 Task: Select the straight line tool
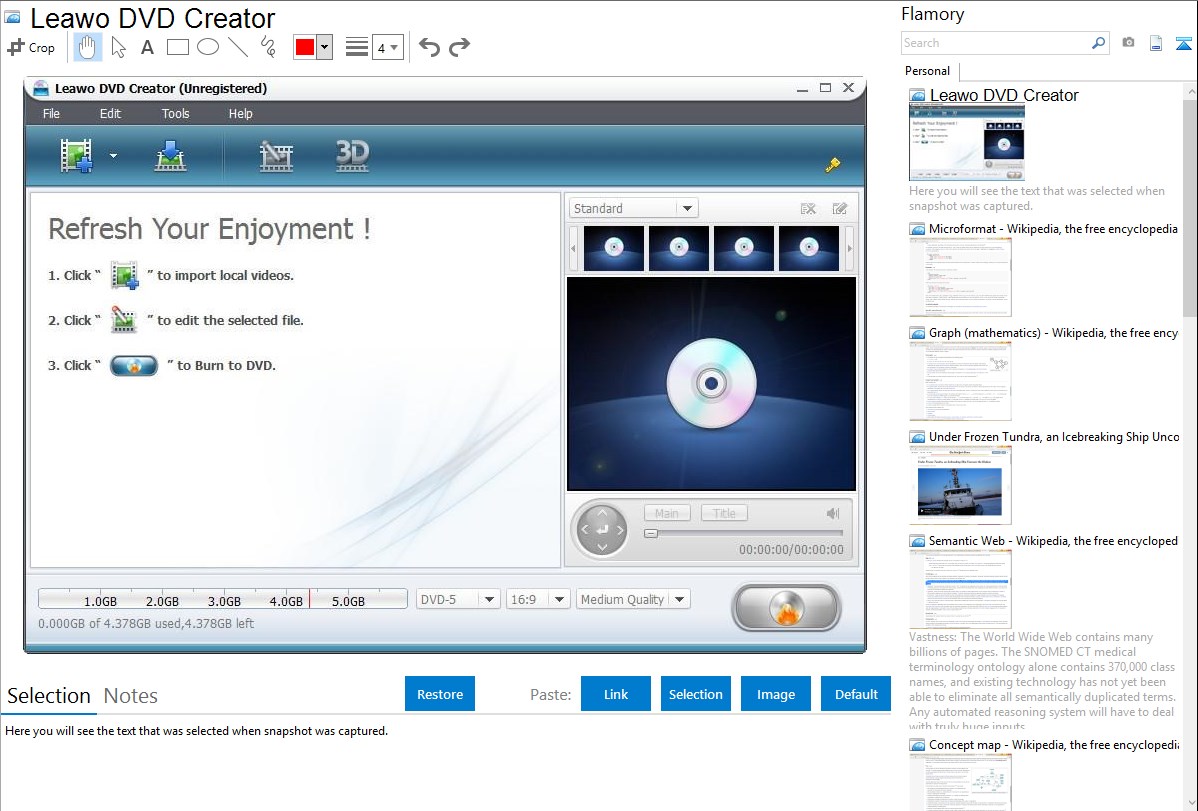click(238, 47)
